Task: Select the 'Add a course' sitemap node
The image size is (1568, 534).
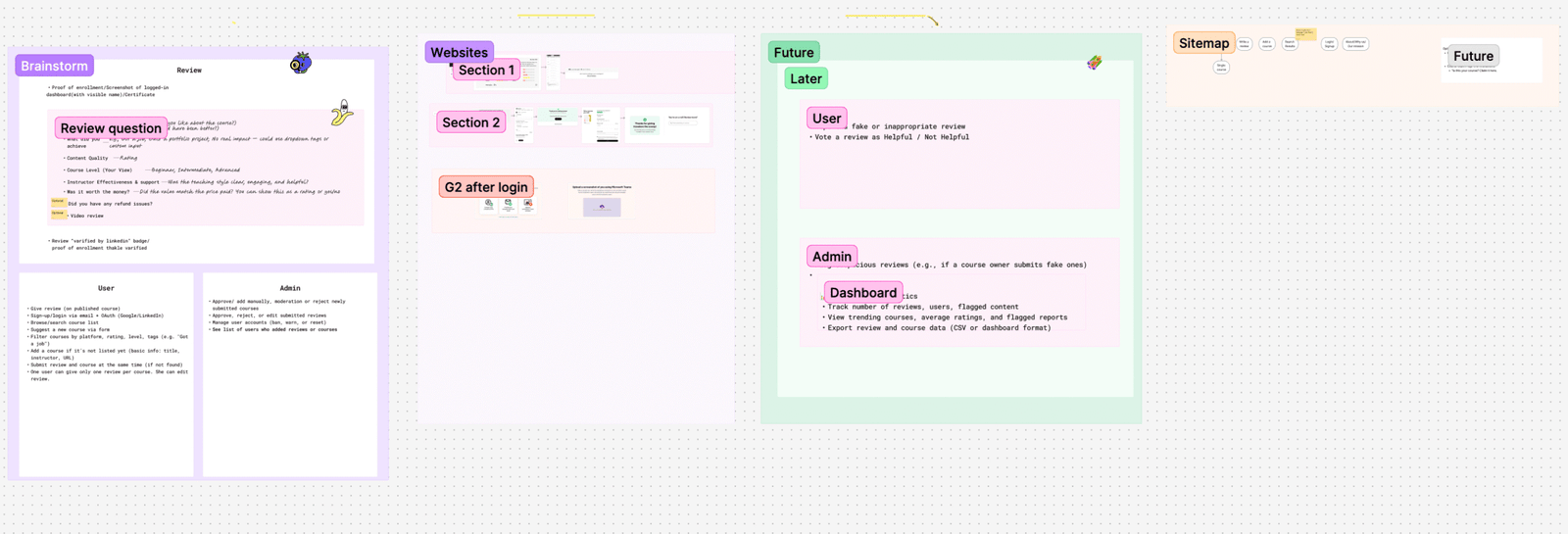Action: [x=1266, y=43]
